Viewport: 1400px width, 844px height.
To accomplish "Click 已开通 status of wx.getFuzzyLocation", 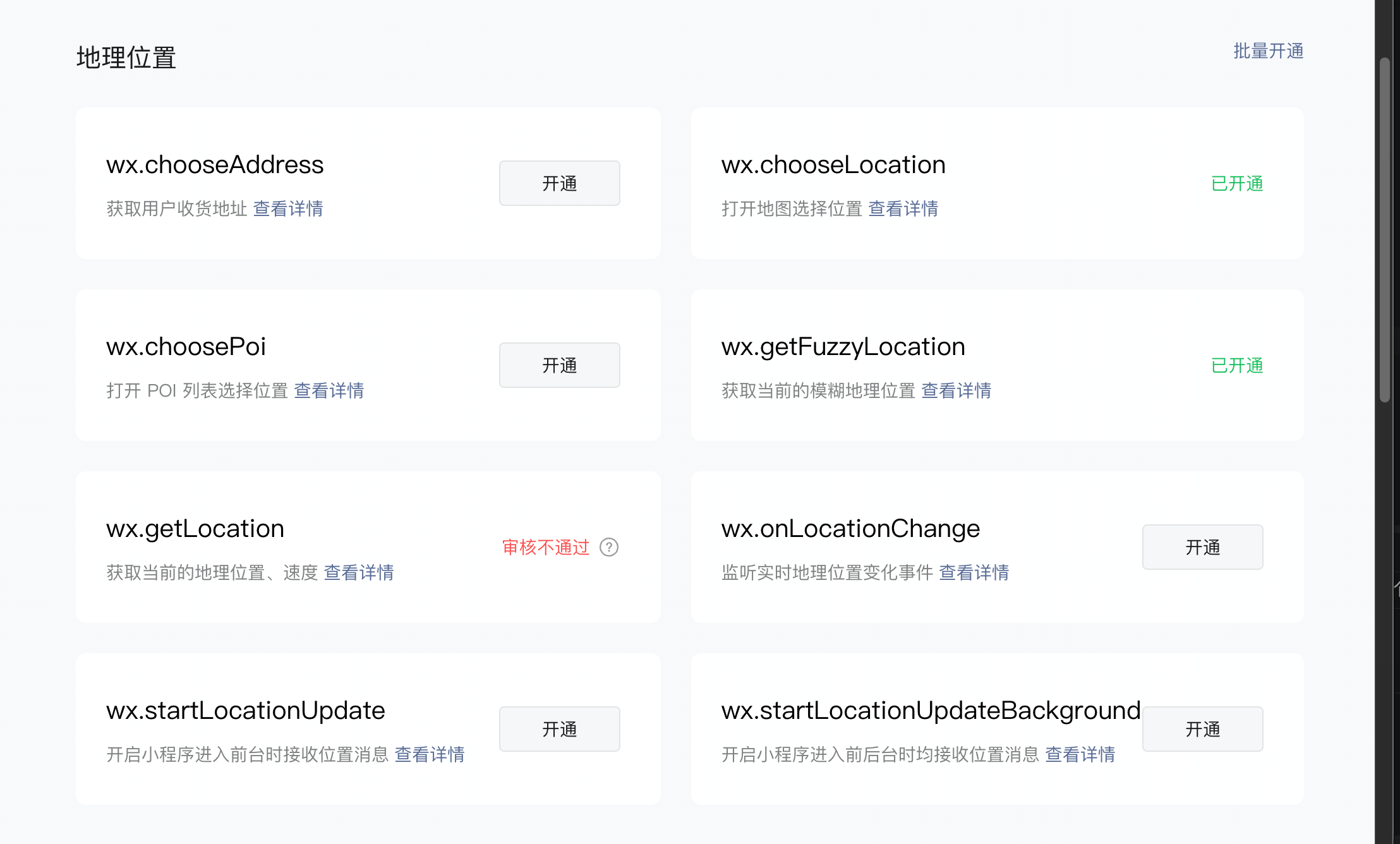I will (x=1236, y=365).
